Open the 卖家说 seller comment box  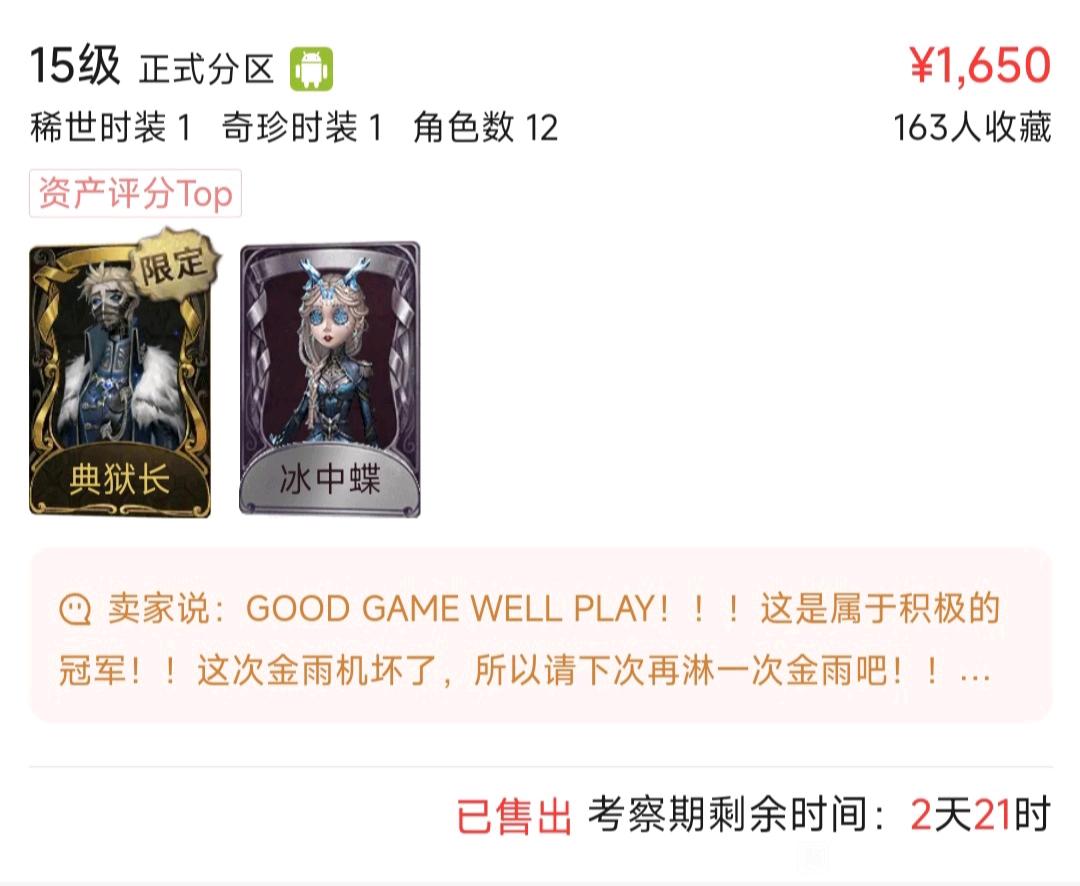point(541,635)
